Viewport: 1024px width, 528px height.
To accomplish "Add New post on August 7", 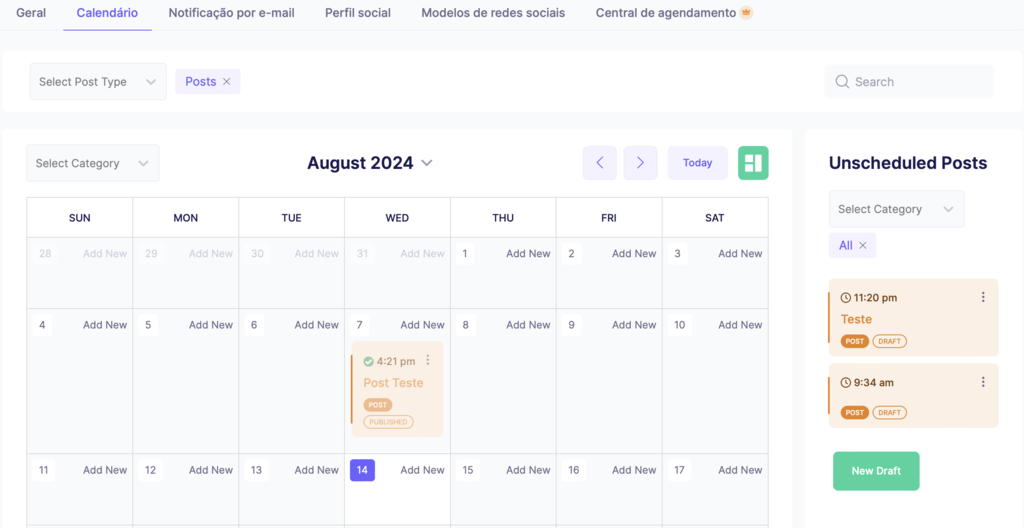I will [423, 325].
